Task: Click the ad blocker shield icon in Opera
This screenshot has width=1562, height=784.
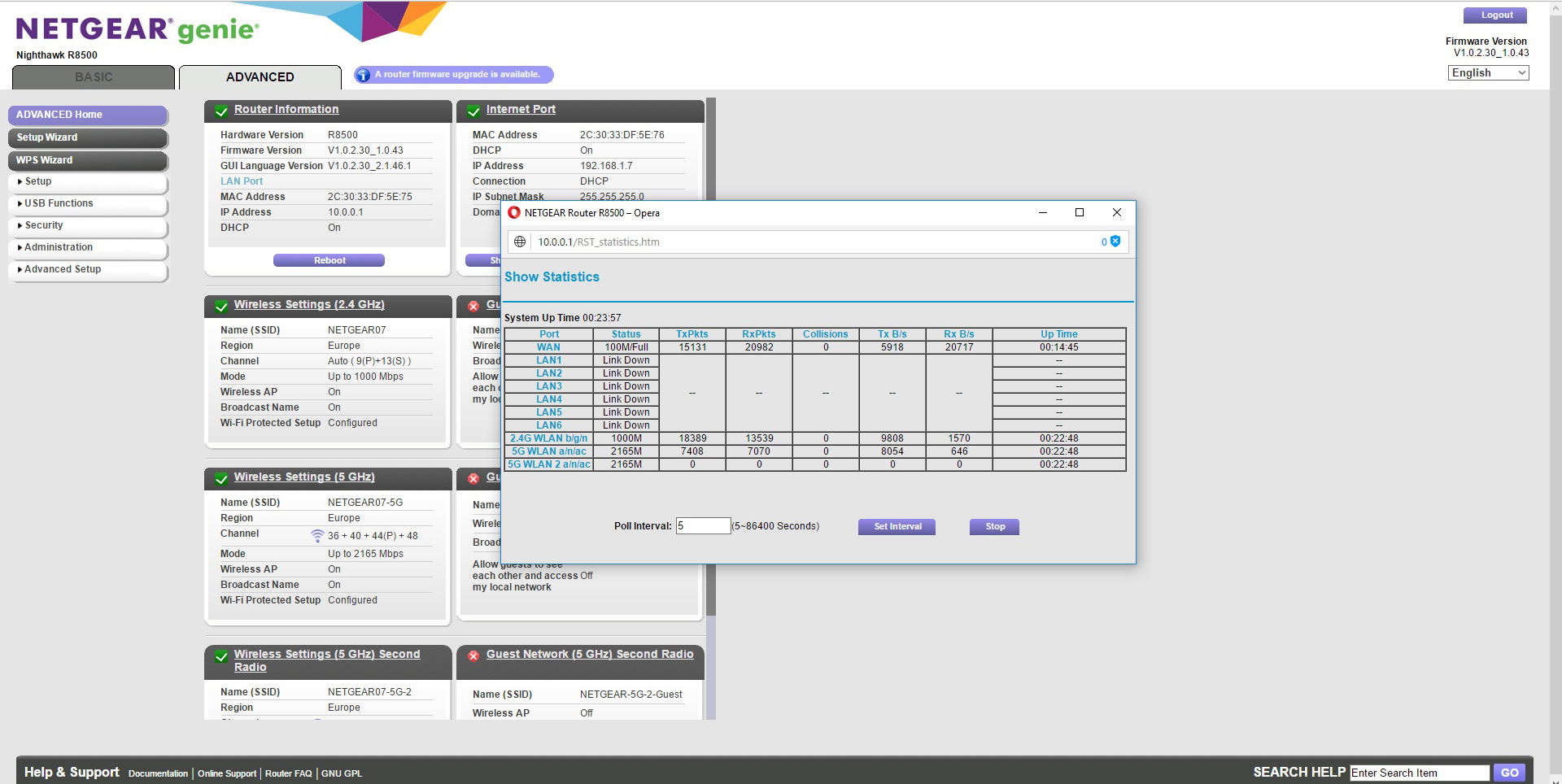Action: tap(1115, 242)
